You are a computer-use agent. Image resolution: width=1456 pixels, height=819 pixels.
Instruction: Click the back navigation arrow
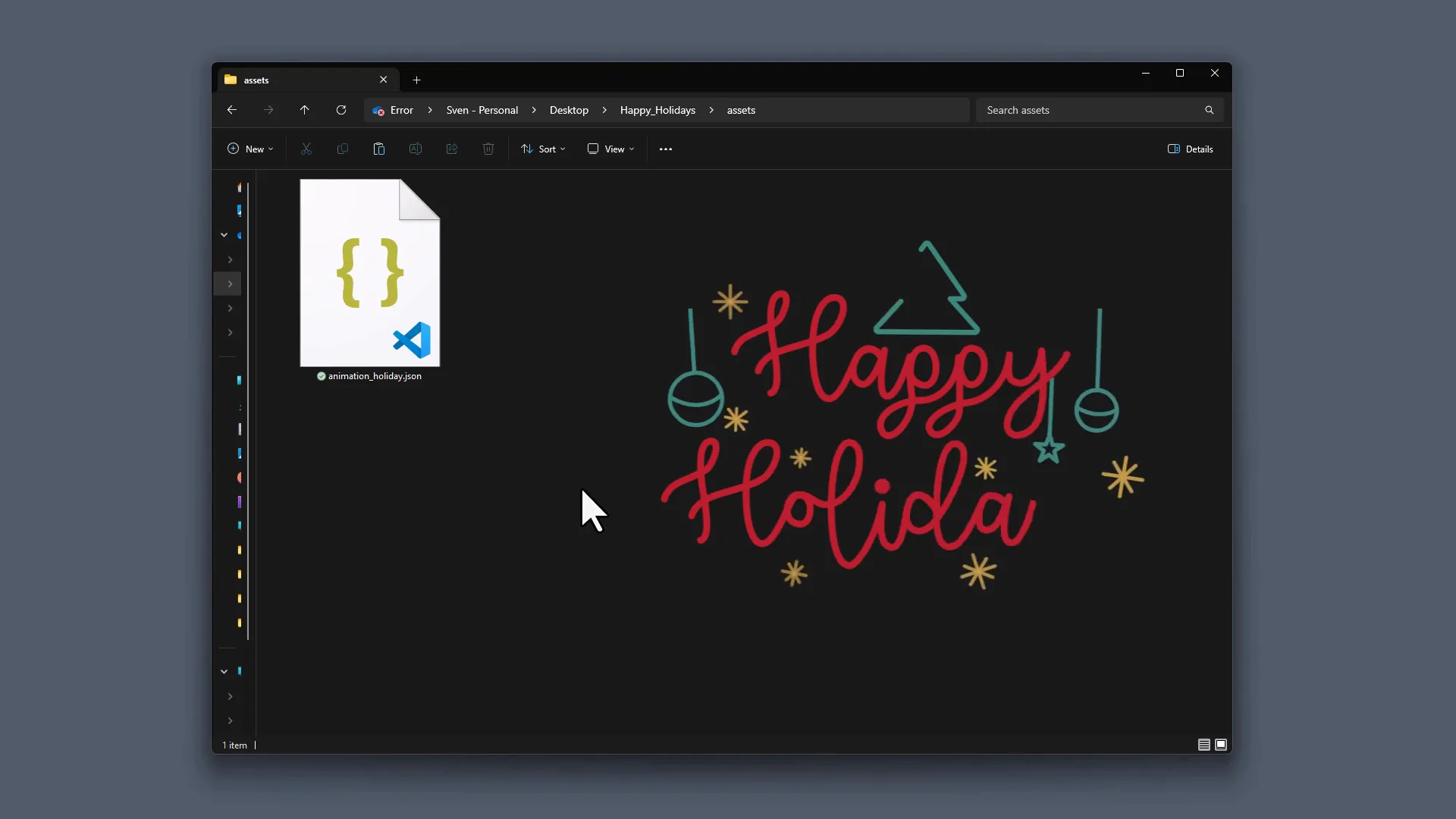coord(232,110)
